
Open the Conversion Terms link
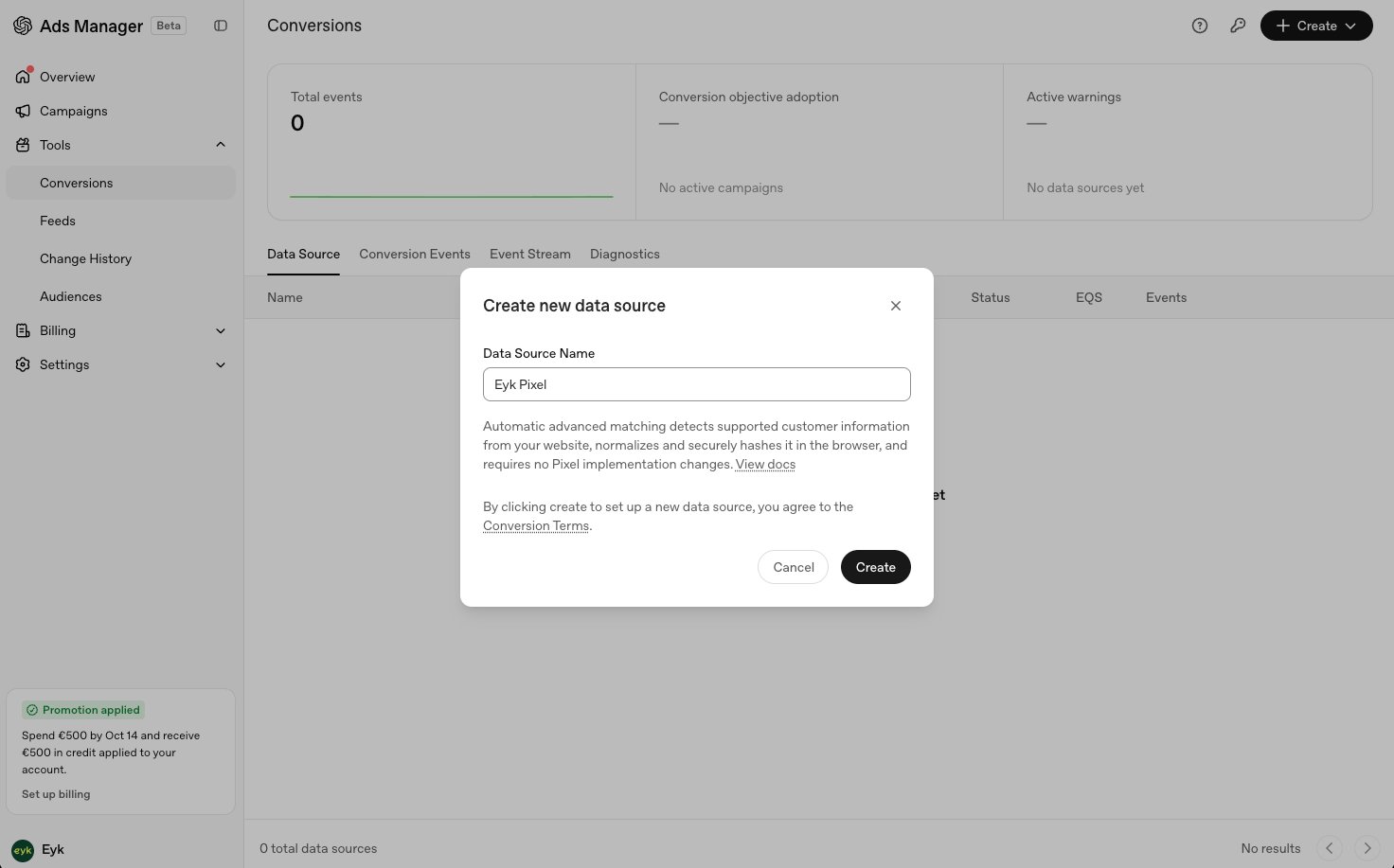(x=536, y=525)
